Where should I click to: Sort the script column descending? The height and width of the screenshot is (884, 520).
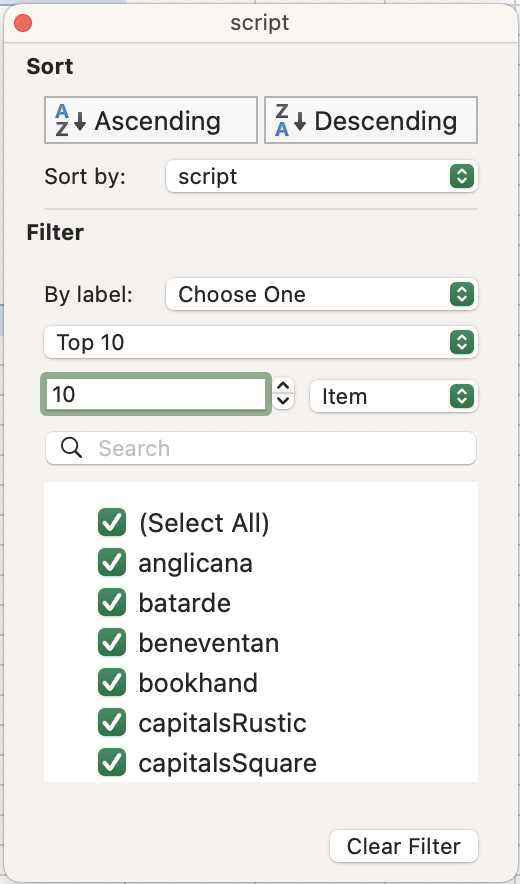click(371, 120)
